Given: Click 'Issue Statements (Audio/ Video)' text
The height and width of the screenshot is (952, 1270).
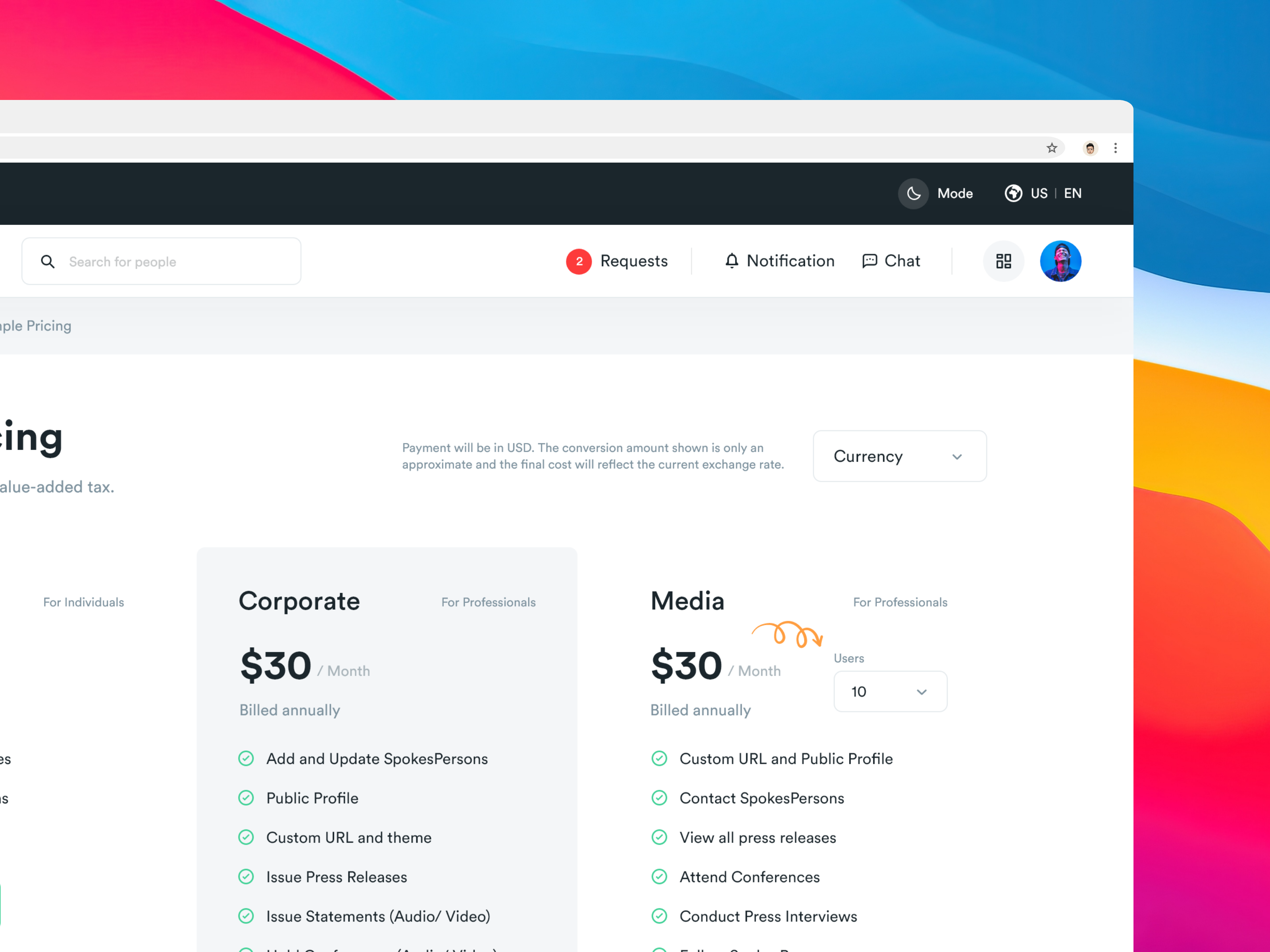Looking at the screenshot, I should point(378,916).
